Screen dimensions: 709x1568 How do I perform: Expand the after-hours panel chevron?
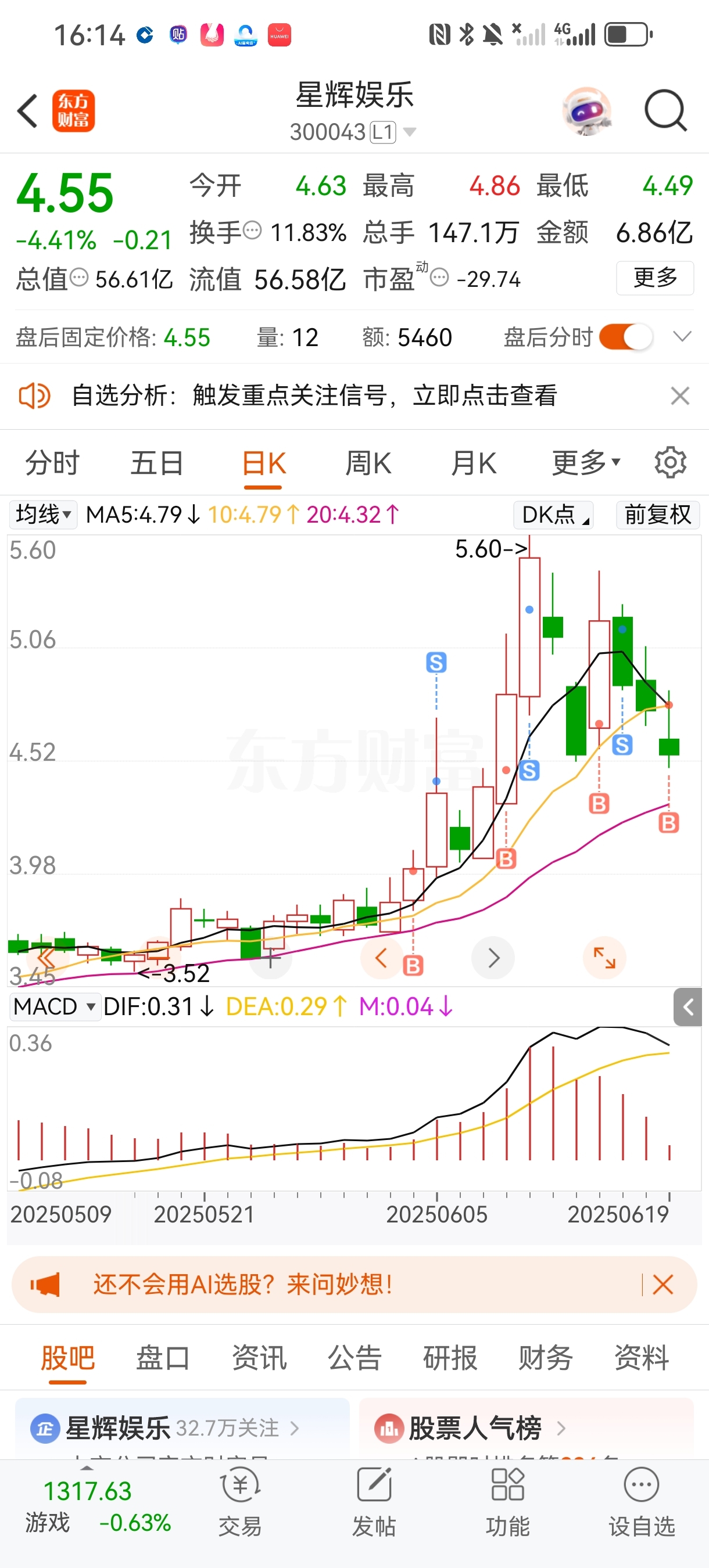(x=682, y=337)
